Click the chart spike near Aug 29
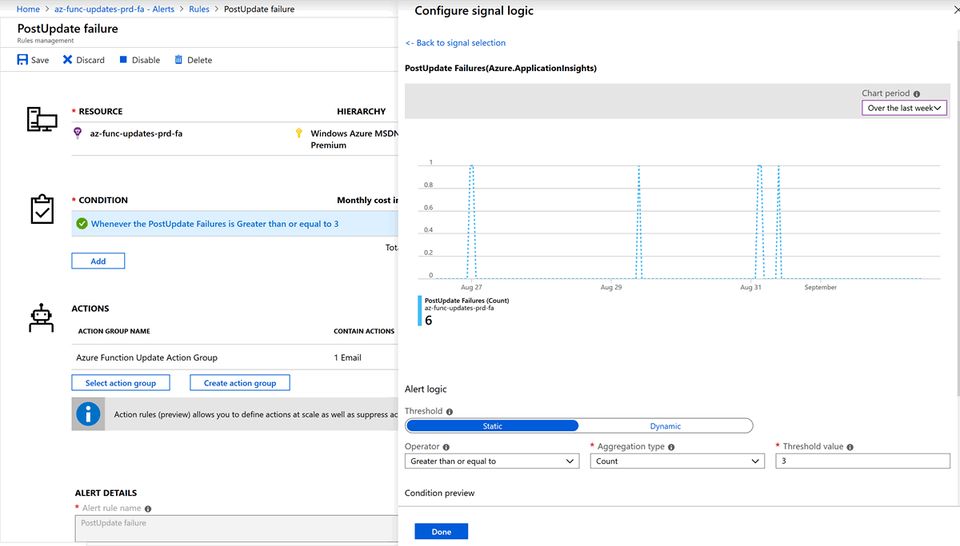The width and height of the screenshot is (960, 546). [639, 222]
